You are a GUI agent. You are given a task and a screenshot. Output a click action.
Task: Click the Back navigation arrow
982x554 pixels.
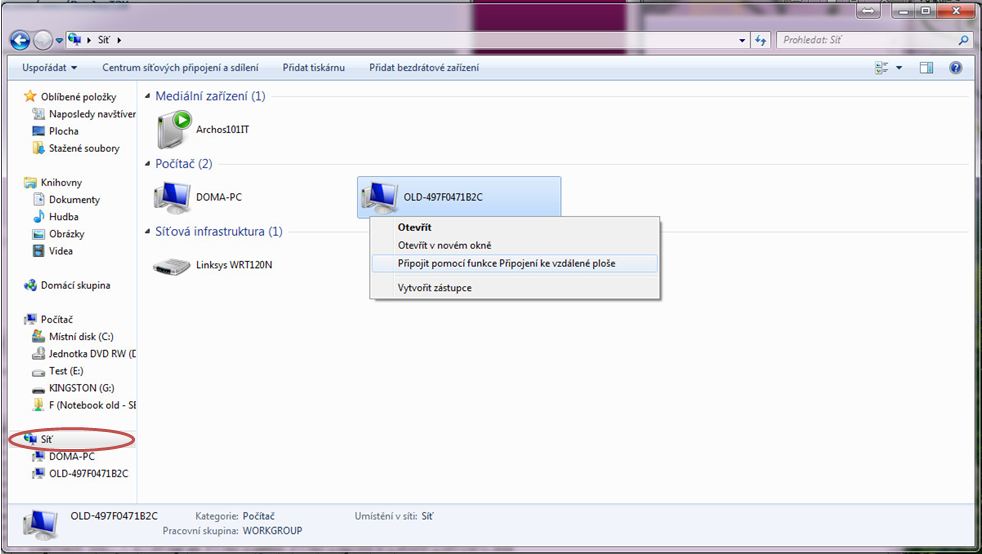20,41
